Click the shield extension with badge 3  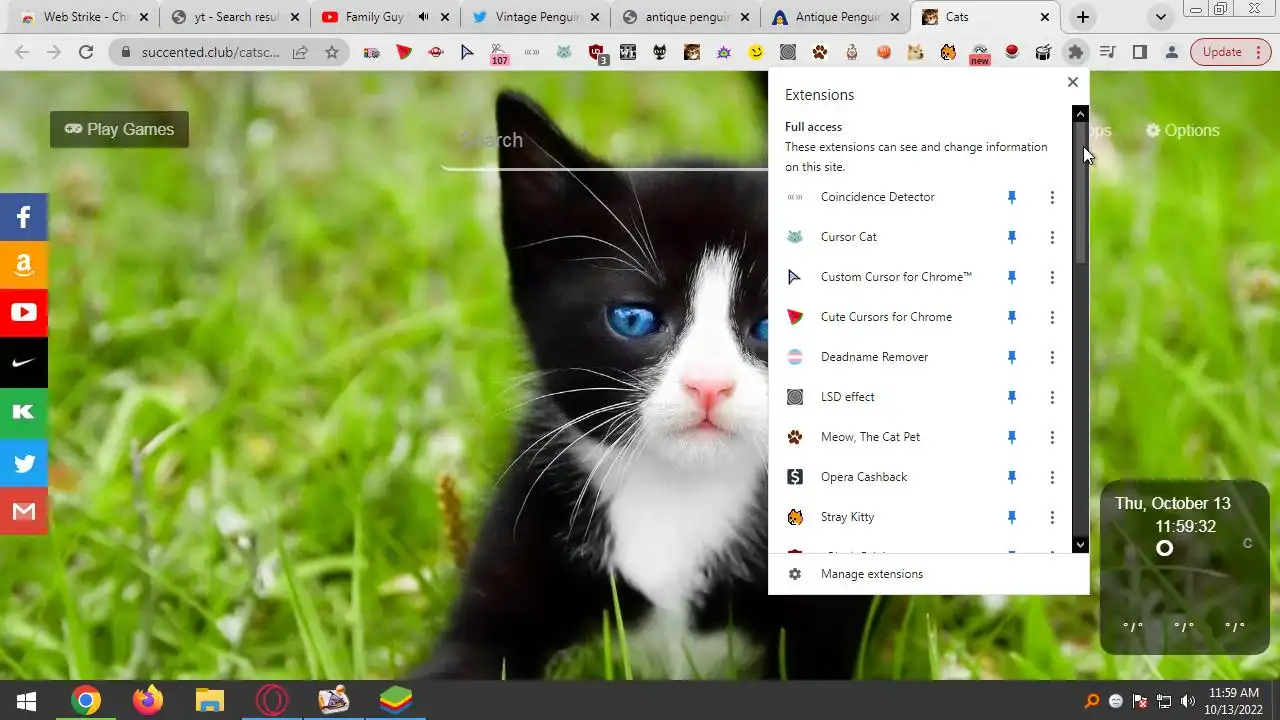click(x=597, y=53)
